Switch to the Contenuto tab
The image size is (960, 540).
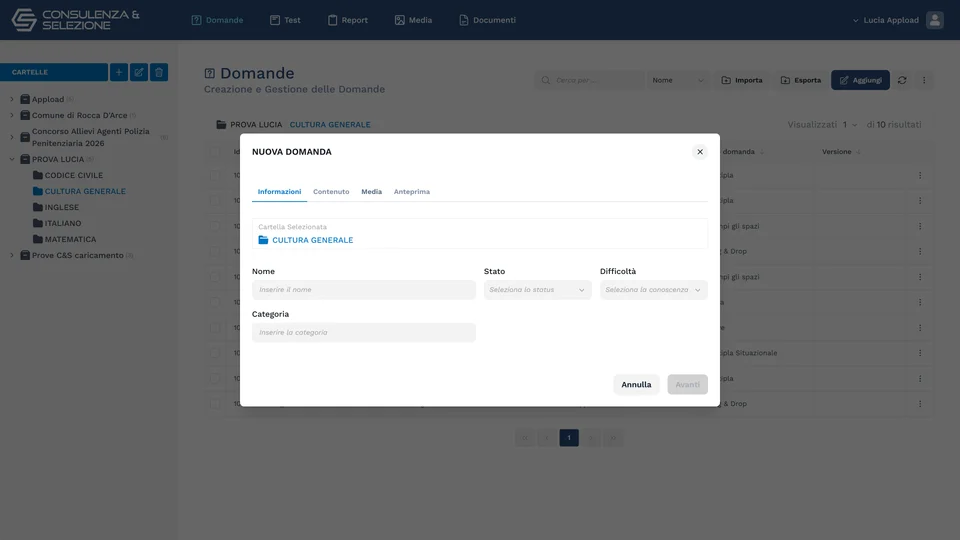[331, 192]
